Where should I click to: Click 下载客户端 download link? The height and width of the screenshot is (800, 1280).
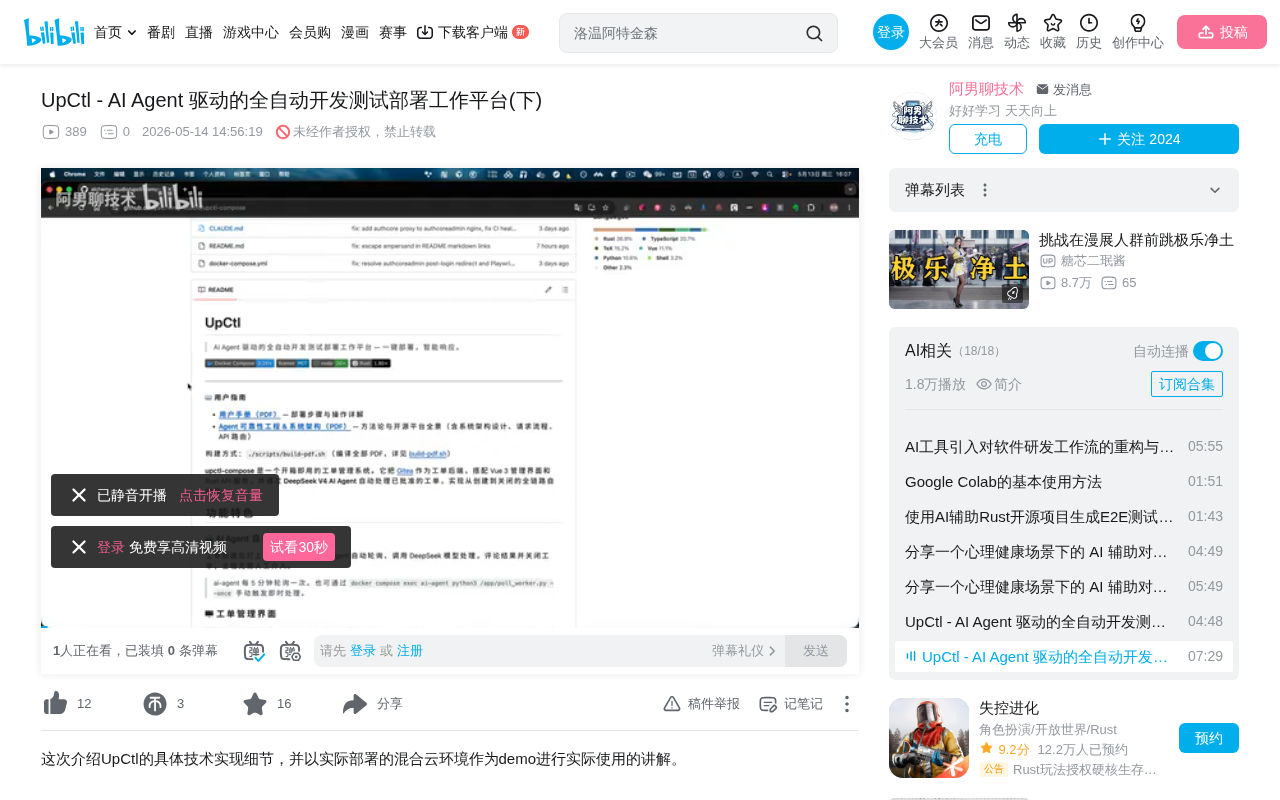click(472, 32)
